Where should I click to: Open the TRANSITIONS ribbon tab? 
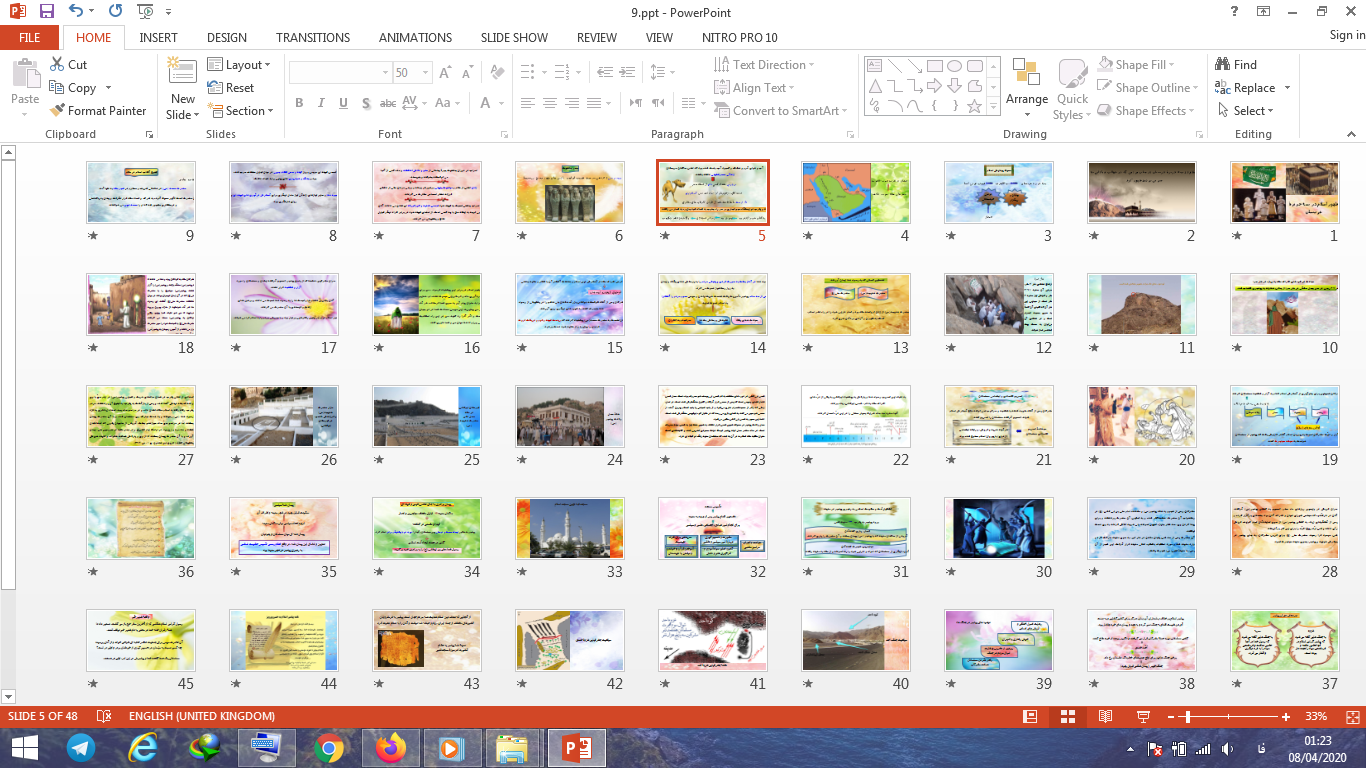coord(313,38)
